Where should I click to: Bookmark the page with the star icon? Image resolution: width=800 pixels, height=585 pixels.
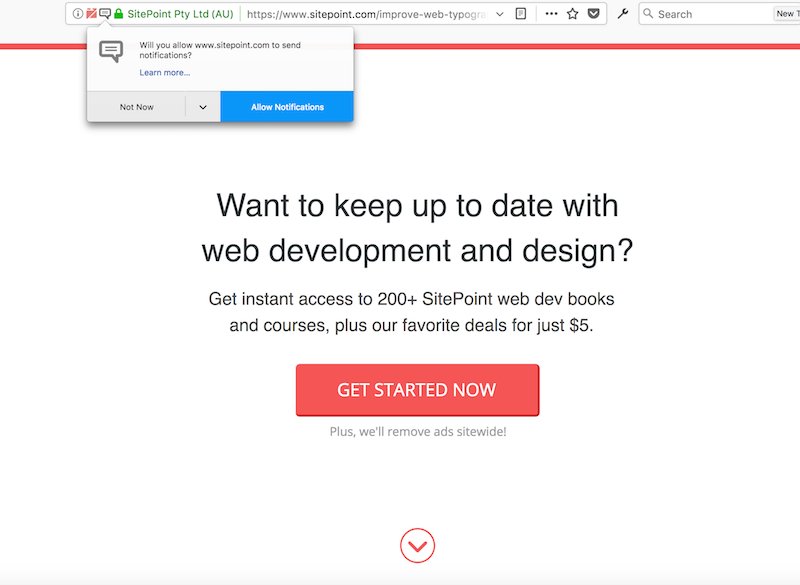[571, 14]
